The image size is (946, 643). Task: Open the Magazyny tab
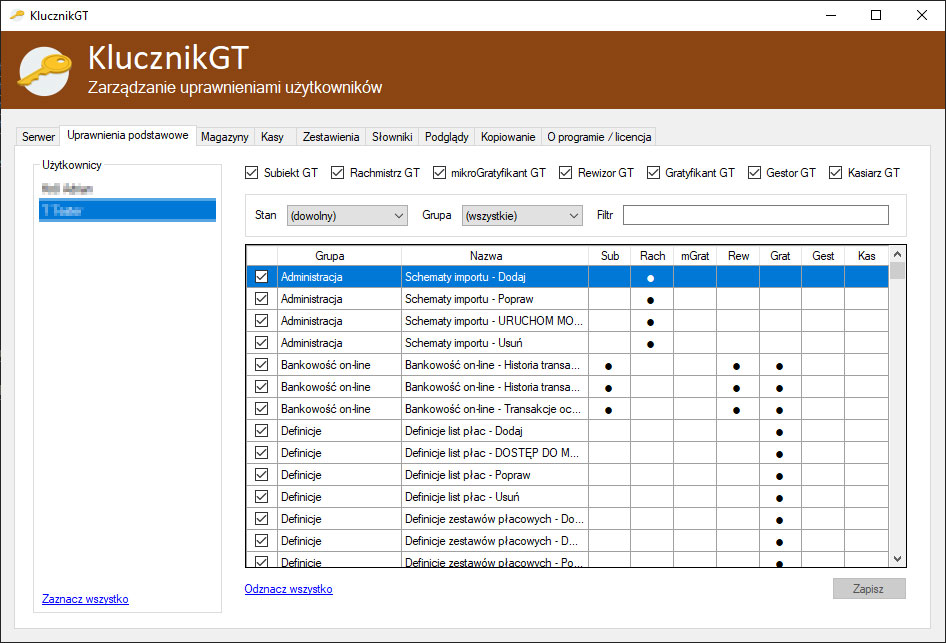click(x=224, y=137)
